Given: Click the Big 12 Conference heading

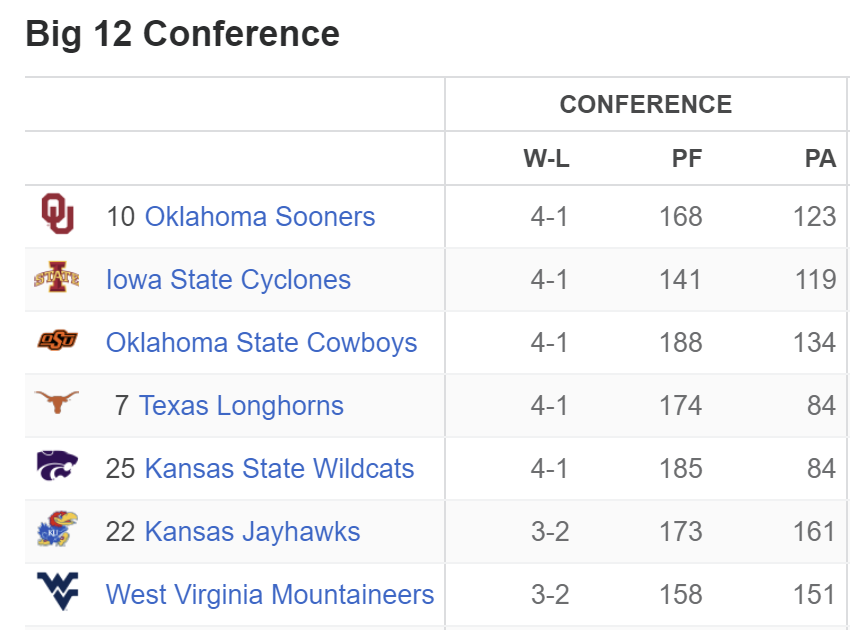Looking at the screenshot, I should (x=182, y=34).
